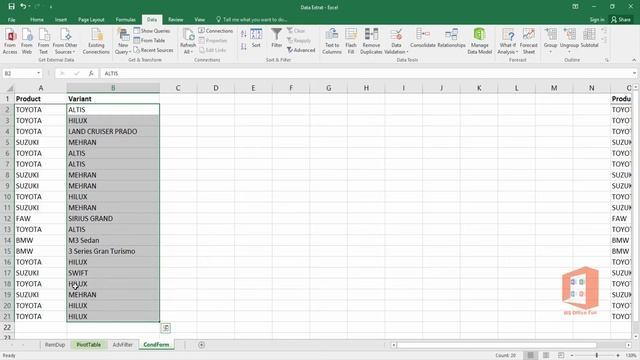This screenshot has height=360, width=640.
Task: Click Remove Duplicates tool
Action: pos(371,41)
